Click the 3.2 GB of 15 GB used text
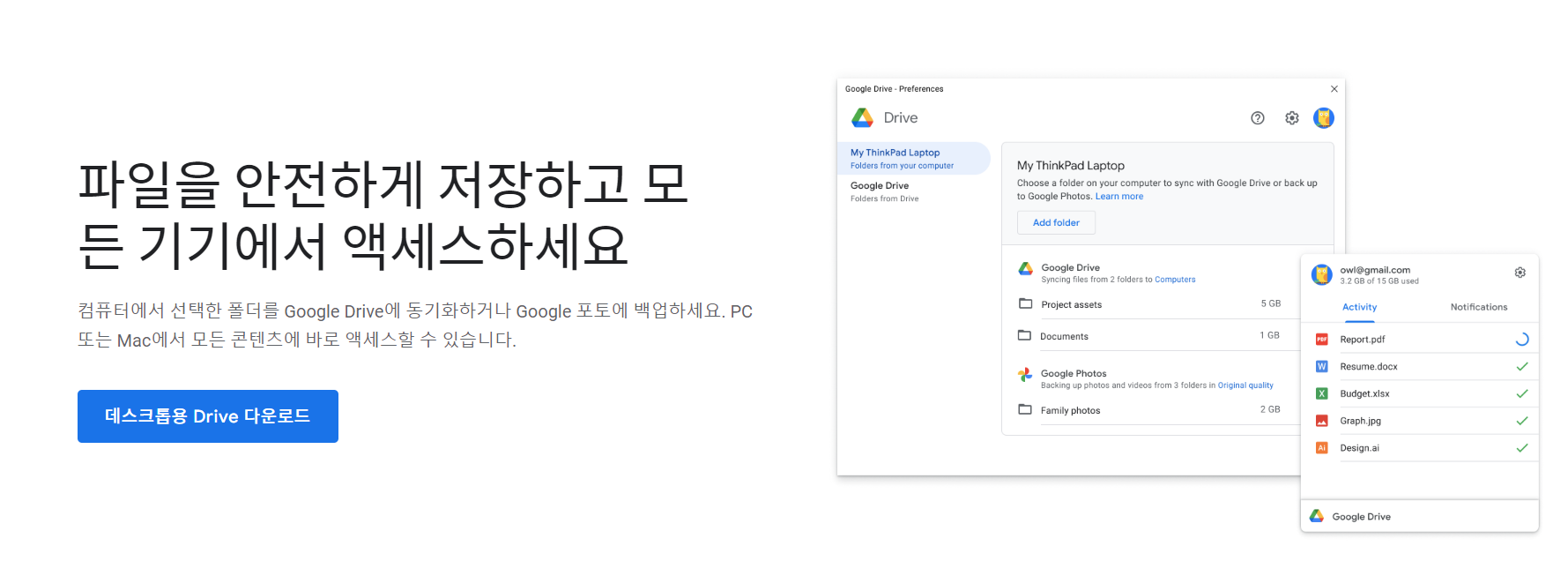 click(1379, 281)
